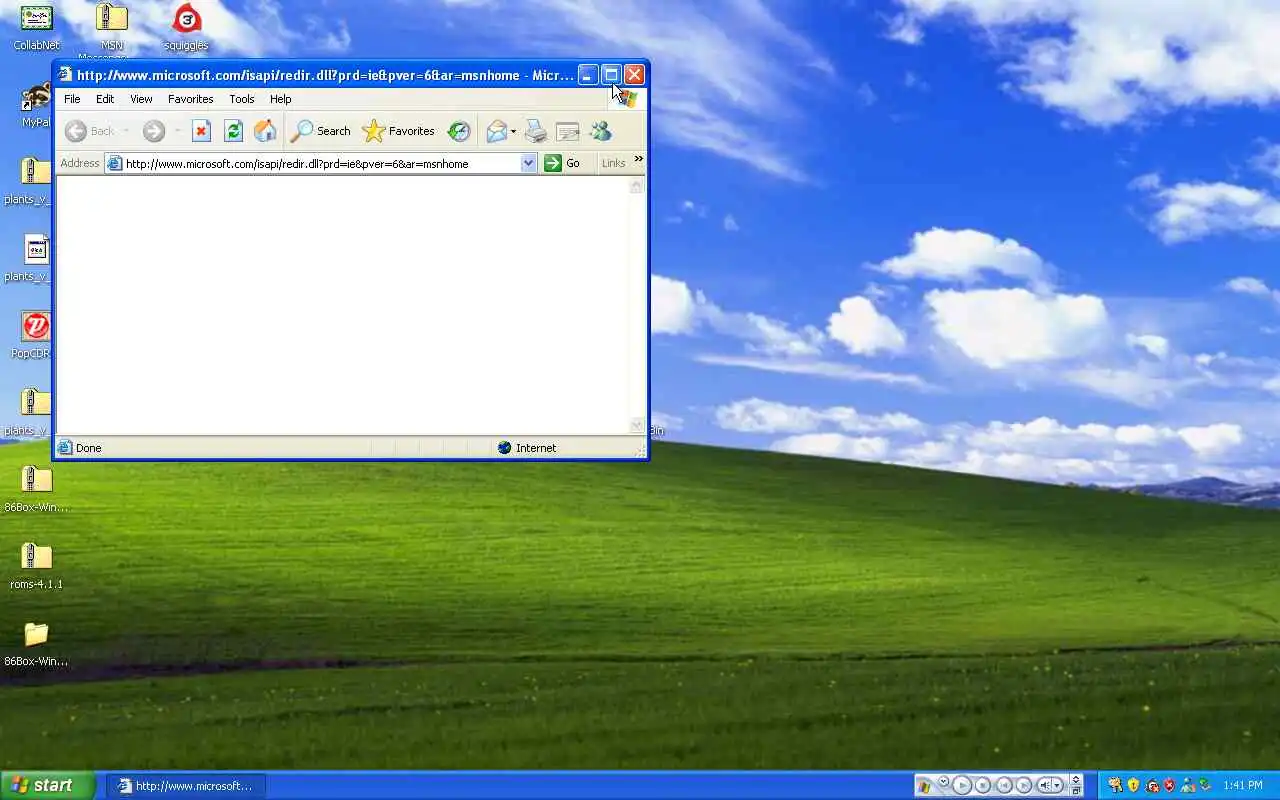Select the MyPal desktop shortcut
The width and height of the screenshot is (1280, 800).
36,104
